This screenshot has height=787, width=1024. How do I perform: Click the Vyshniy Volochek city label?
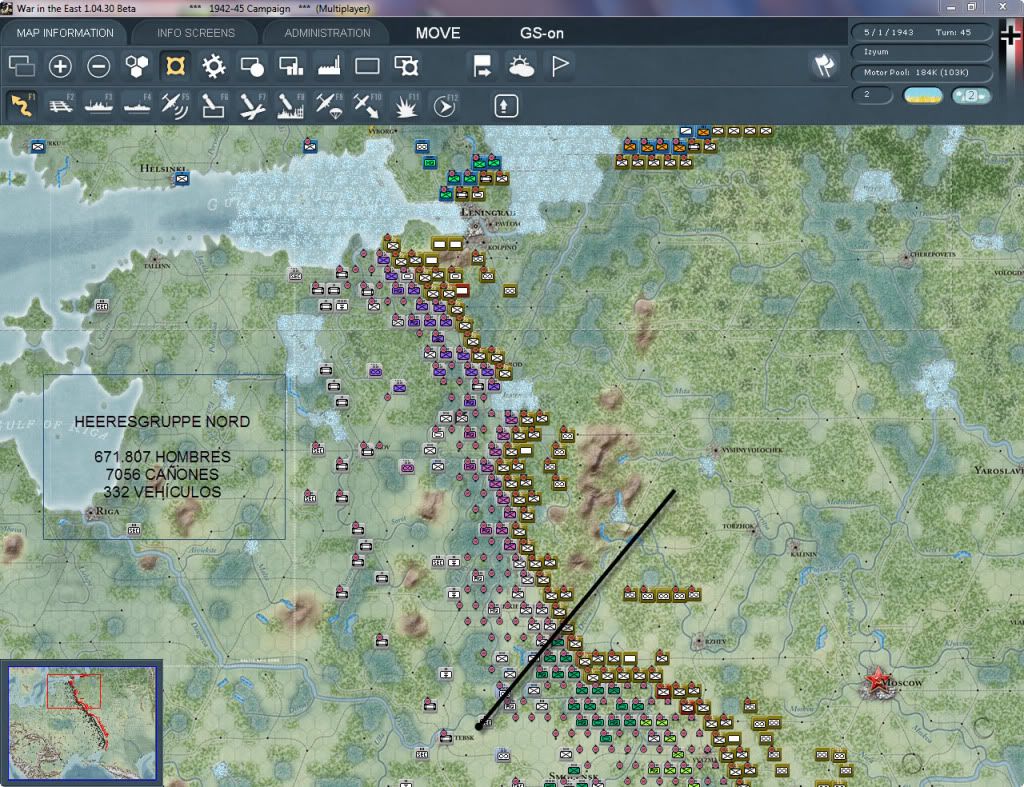click(752, 450)
